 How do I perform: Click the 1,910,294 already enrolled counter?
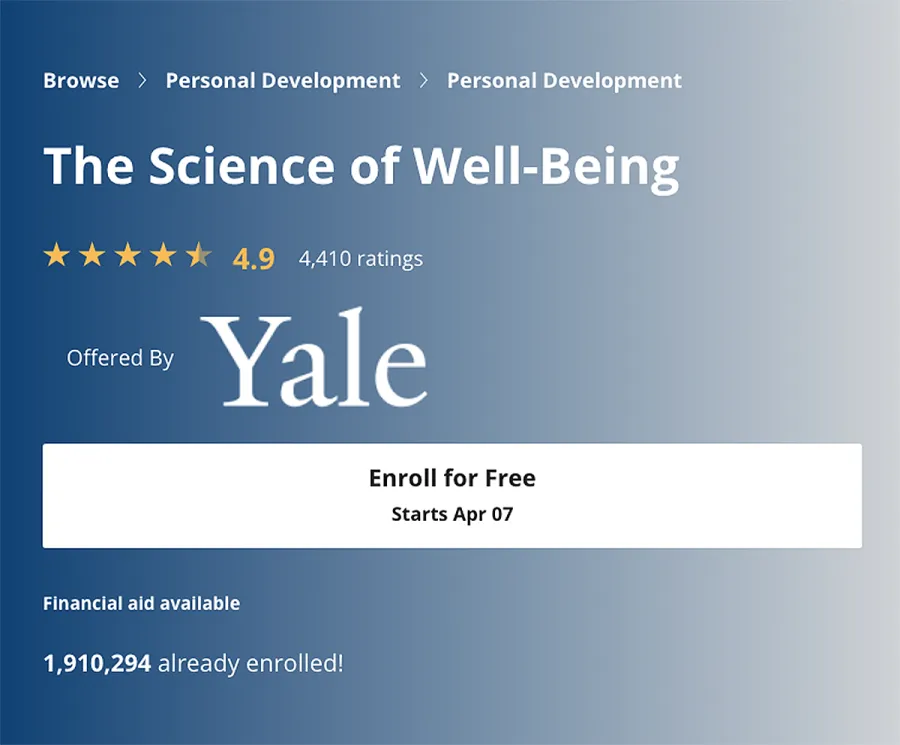(x=193, y=663)
